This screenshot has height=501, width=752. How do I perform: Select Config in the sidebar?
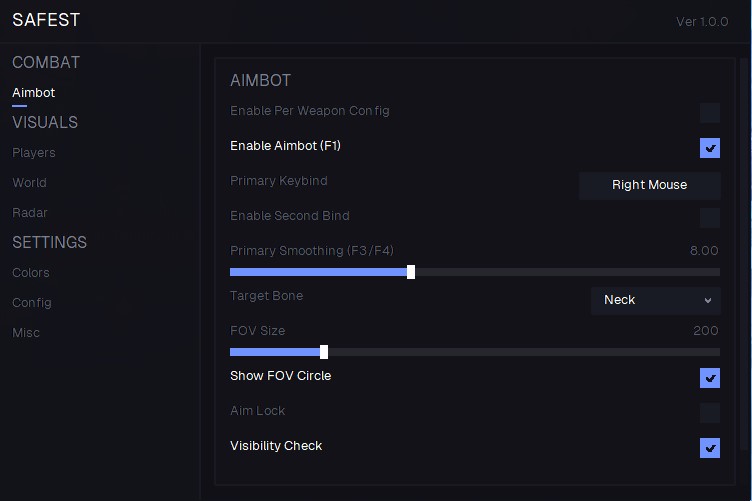click(x=32, y=303)
